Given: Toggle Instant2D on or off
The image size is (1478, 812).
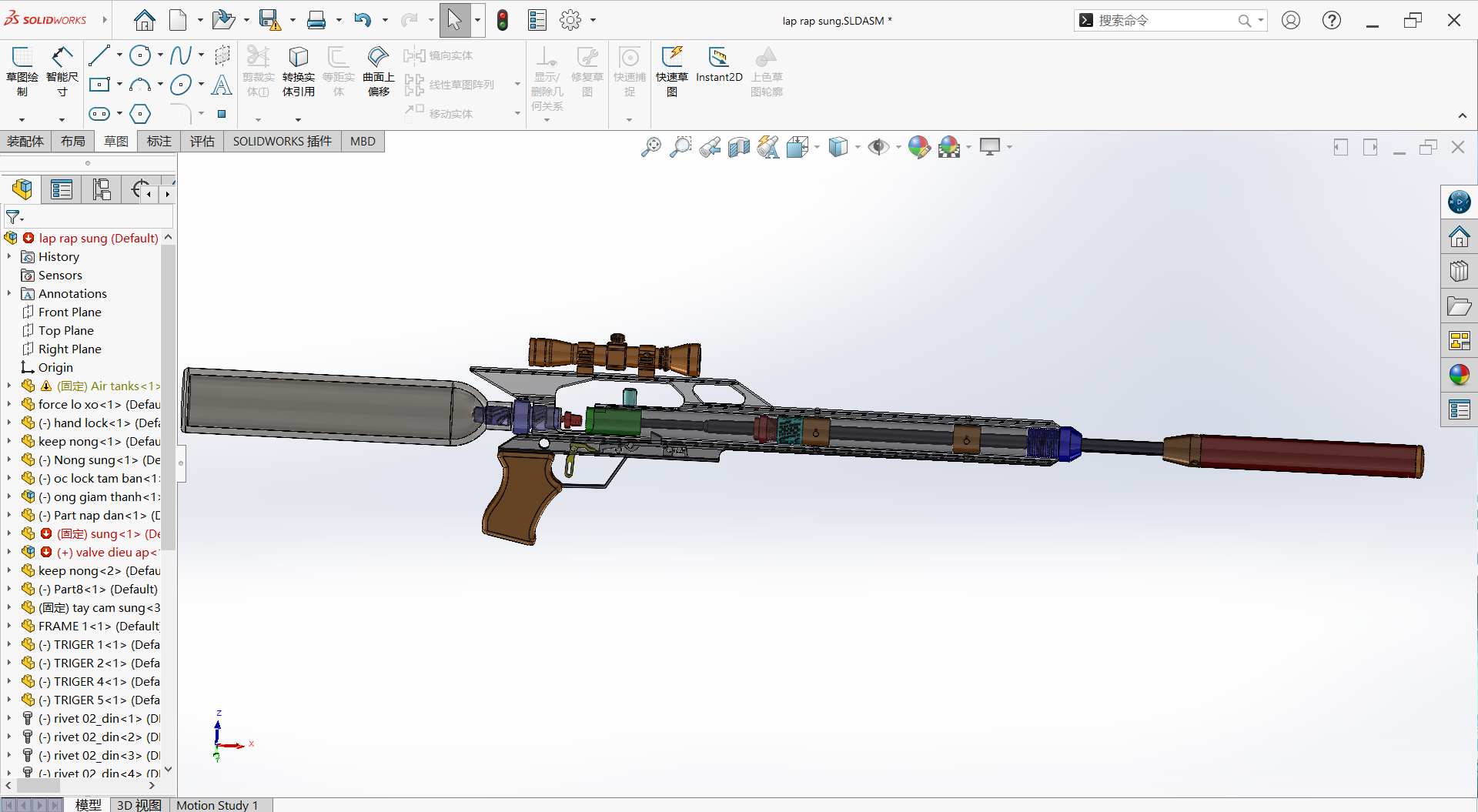Looking at the screenshot, I should 719,65.
